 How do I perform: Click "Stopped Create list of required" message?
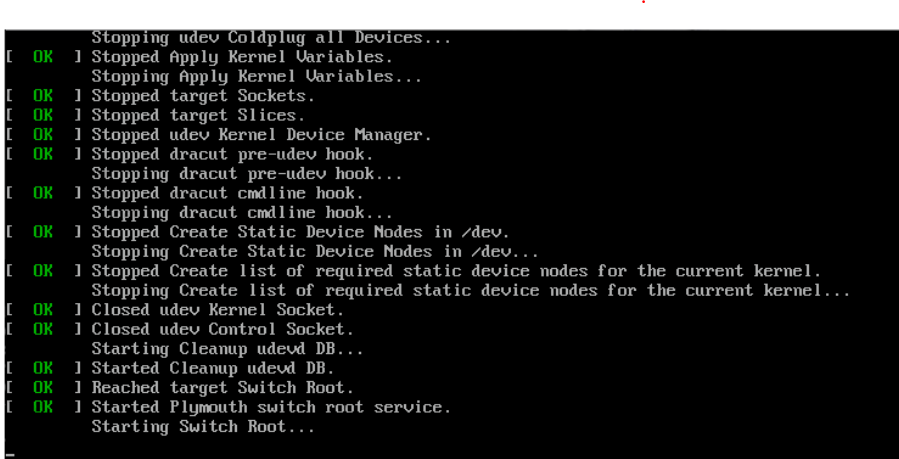pyautogui.click(x=456, y=271)
